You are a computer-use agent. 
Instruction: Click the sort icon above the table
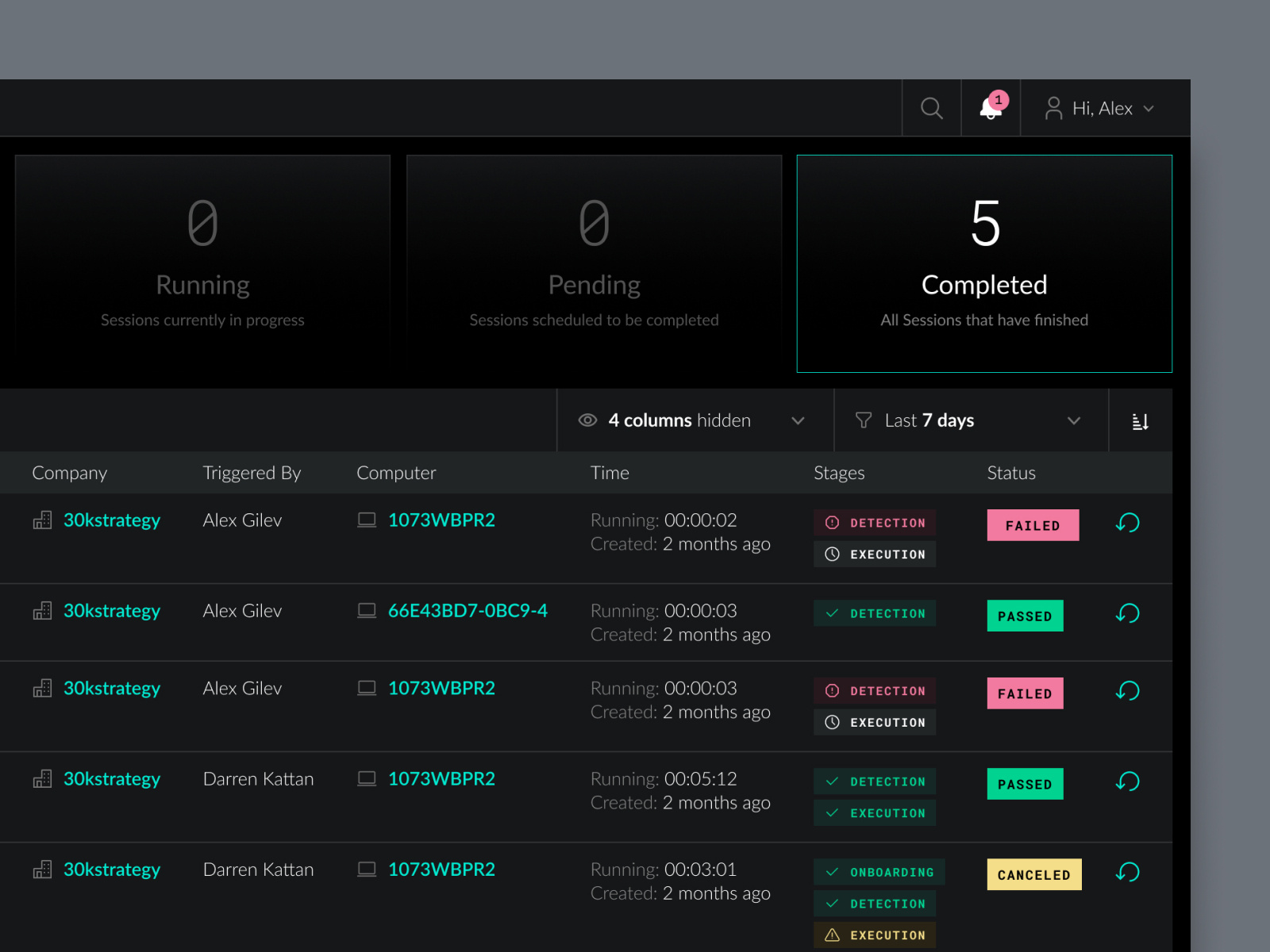[x=1141, y=420]
